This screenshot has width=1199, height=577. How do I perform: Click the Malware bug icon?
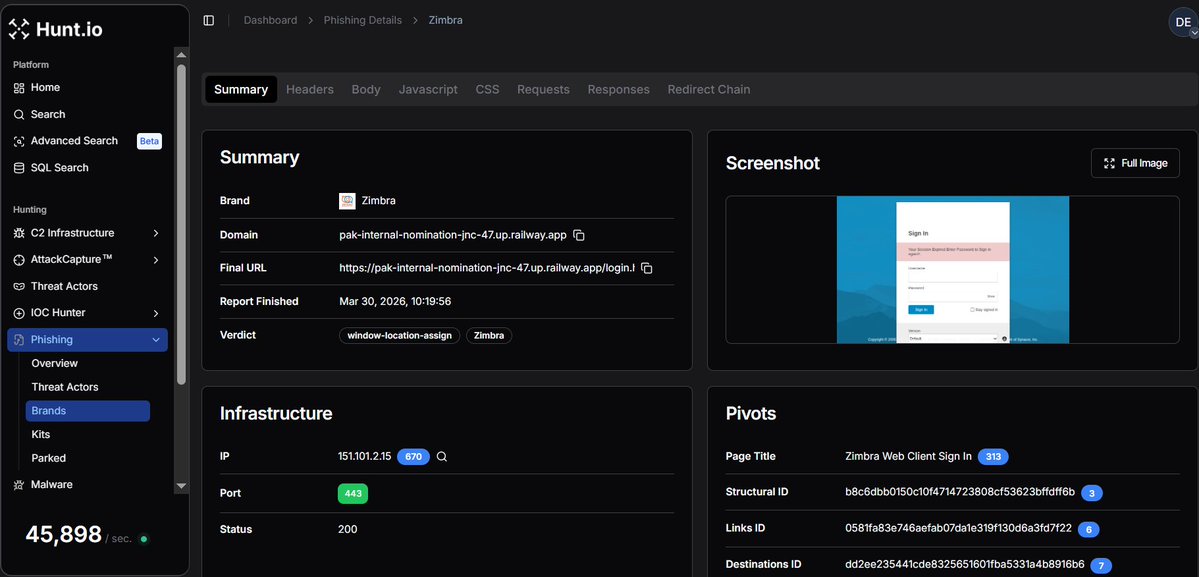click(19, 485)
